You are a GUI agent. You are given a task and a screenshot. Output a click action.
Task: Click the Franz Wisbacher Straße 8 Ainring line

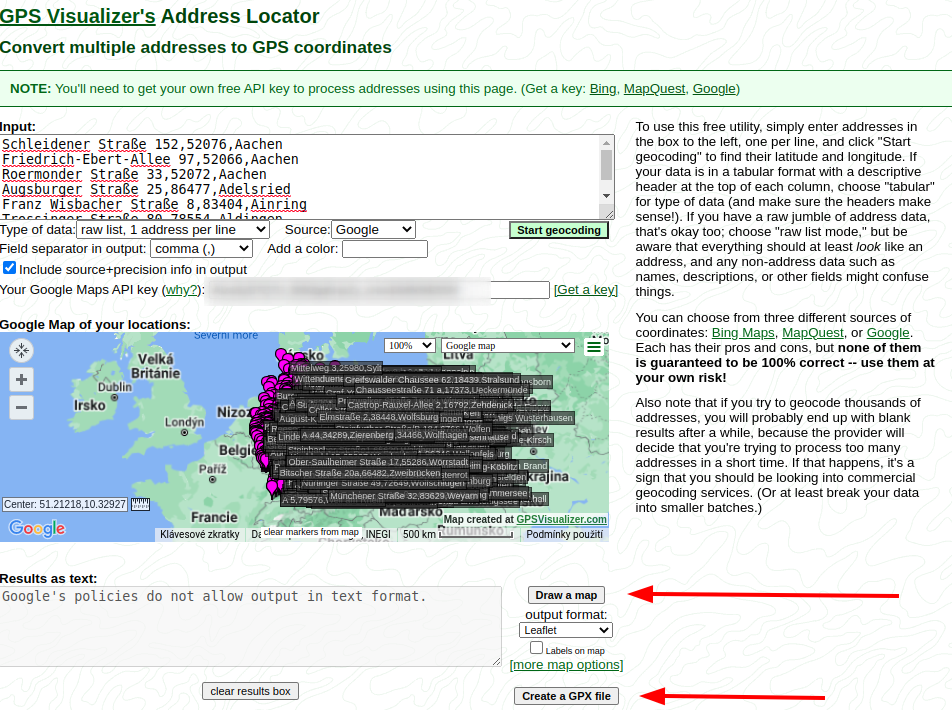point(154,205)
